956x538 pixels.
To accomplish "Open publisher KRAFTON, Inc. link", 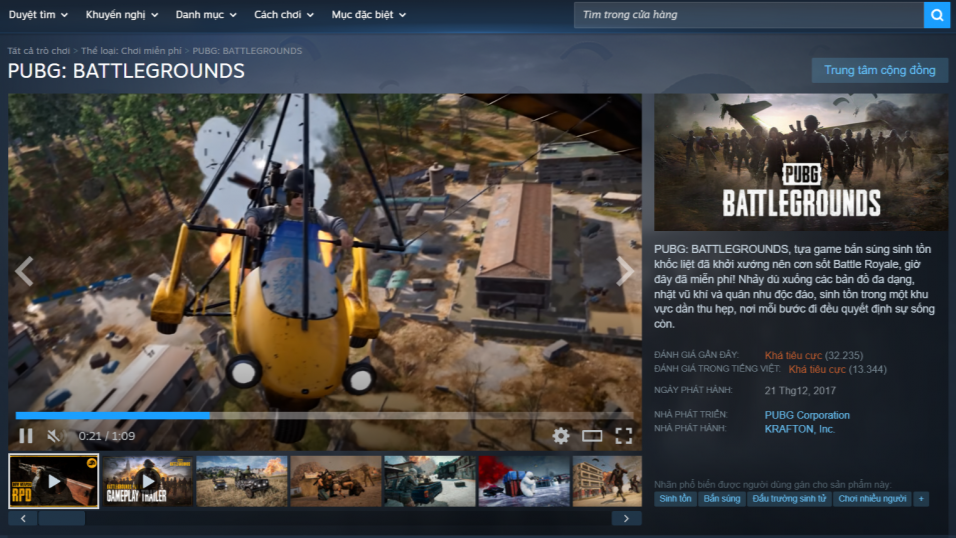I will click(799, 429).
